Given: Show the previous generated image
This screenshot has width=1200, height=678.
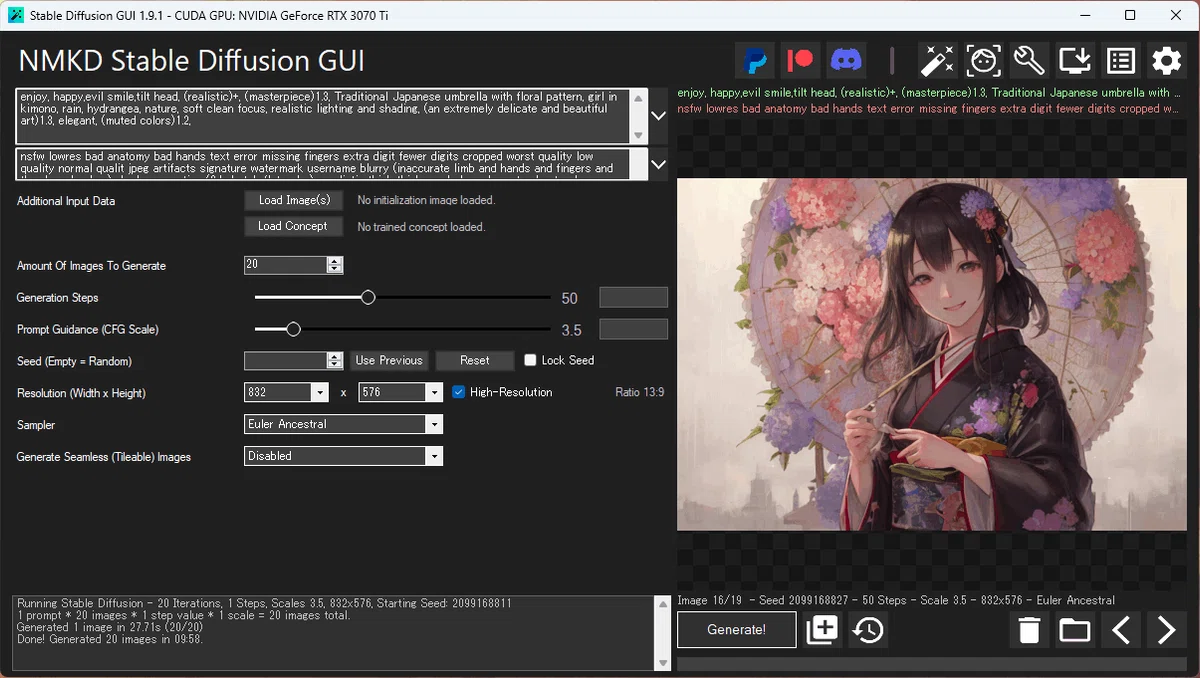Looking at the screenshot, I should tap(1121, 630).
